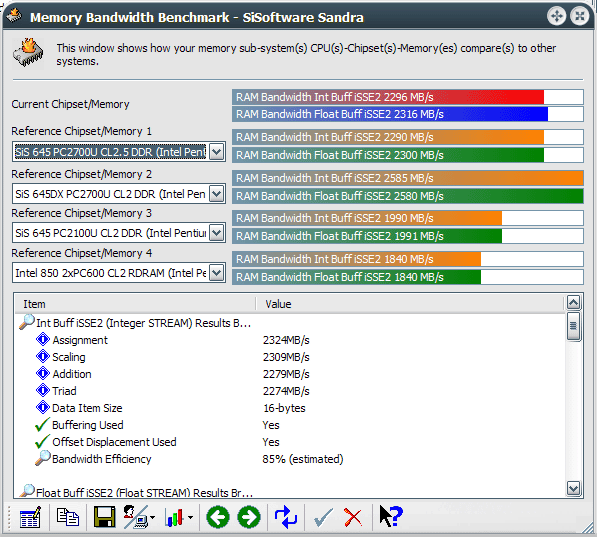The width and height of the screenshot is (597, 537).
Task: Click green Float Buff 1840 MB/s bar
Action: [408, 277]
